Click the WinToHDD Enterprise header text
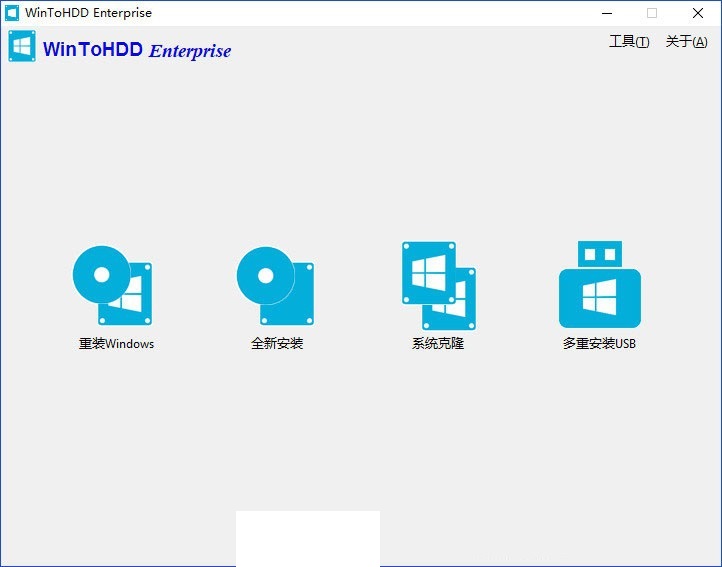Image resolution: width=722 pixels, height=567 pixels. pyautogui.click(x=137, y=50)
